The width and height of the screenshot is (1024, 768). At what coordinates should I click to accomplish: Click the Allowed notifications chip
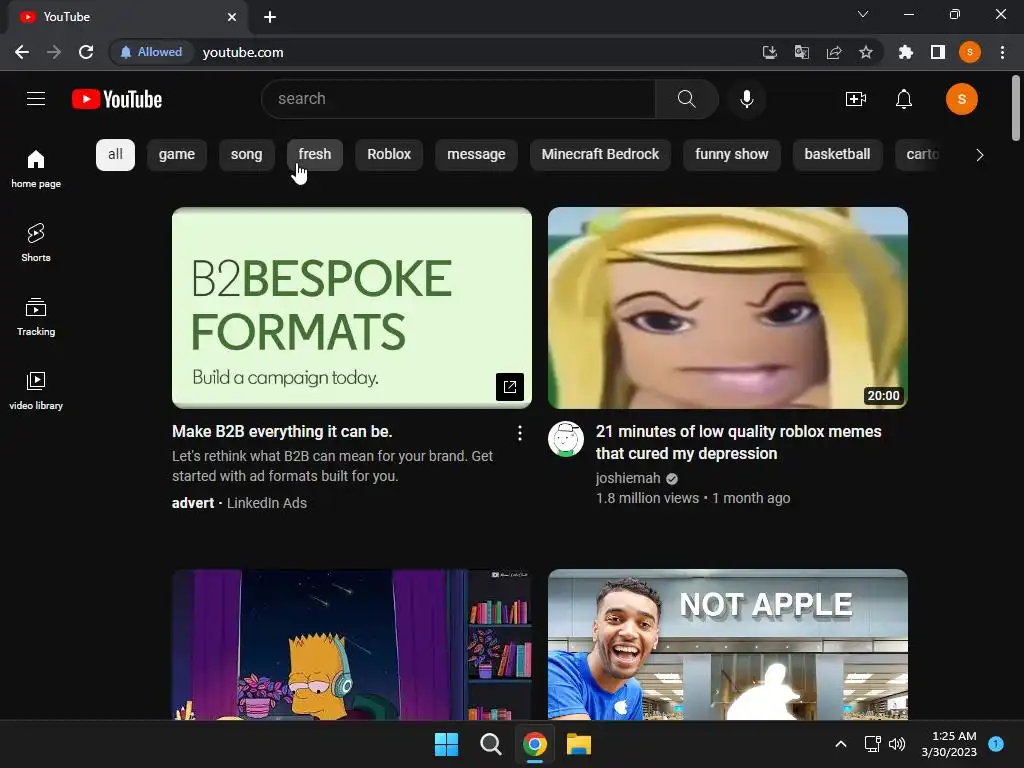pyautogui.click(x=151, y=52)
